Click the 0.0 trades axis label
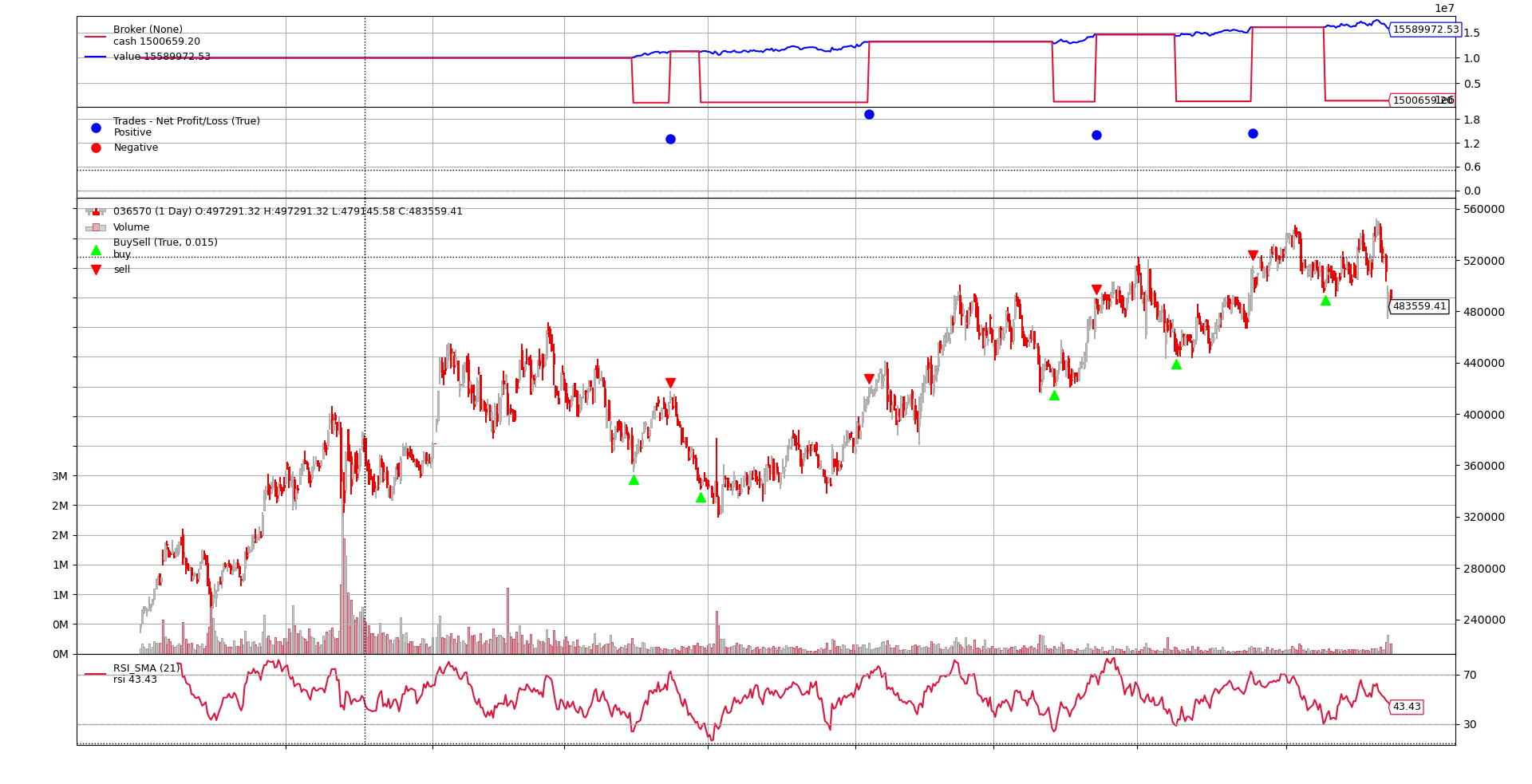This screenshot has width=1532, height=784. (x=1472, y=191)
